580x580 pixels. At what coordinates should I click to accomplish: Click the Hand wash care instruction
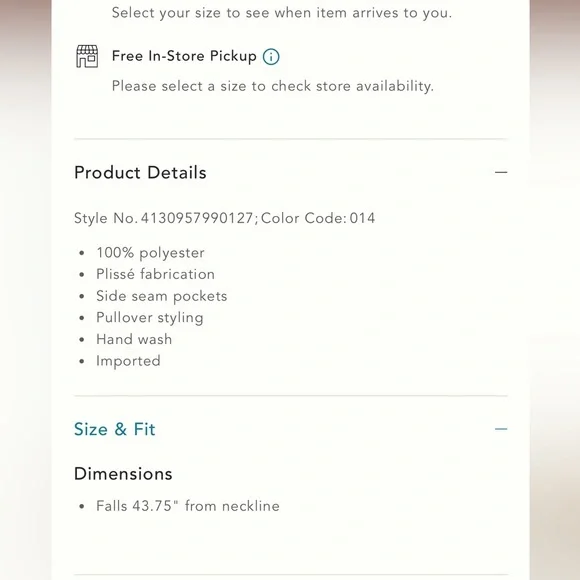click(x=134, y=340)
